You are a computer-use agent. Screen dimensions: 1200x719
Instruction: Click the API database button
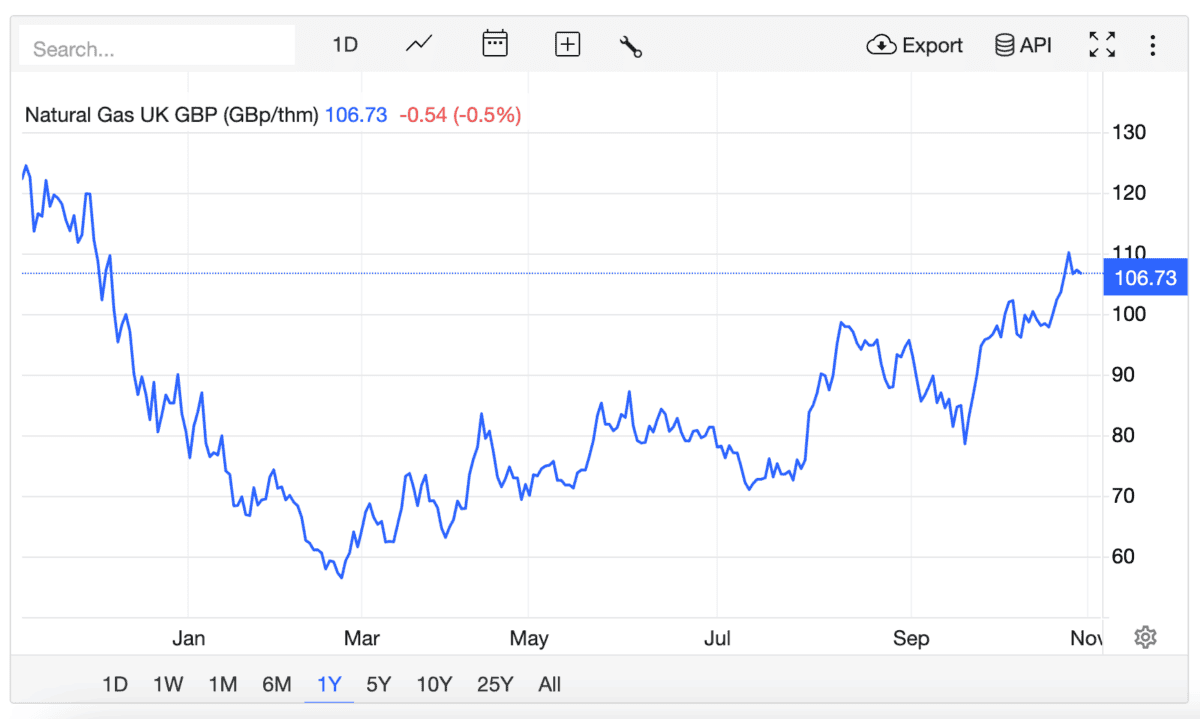1023,45
